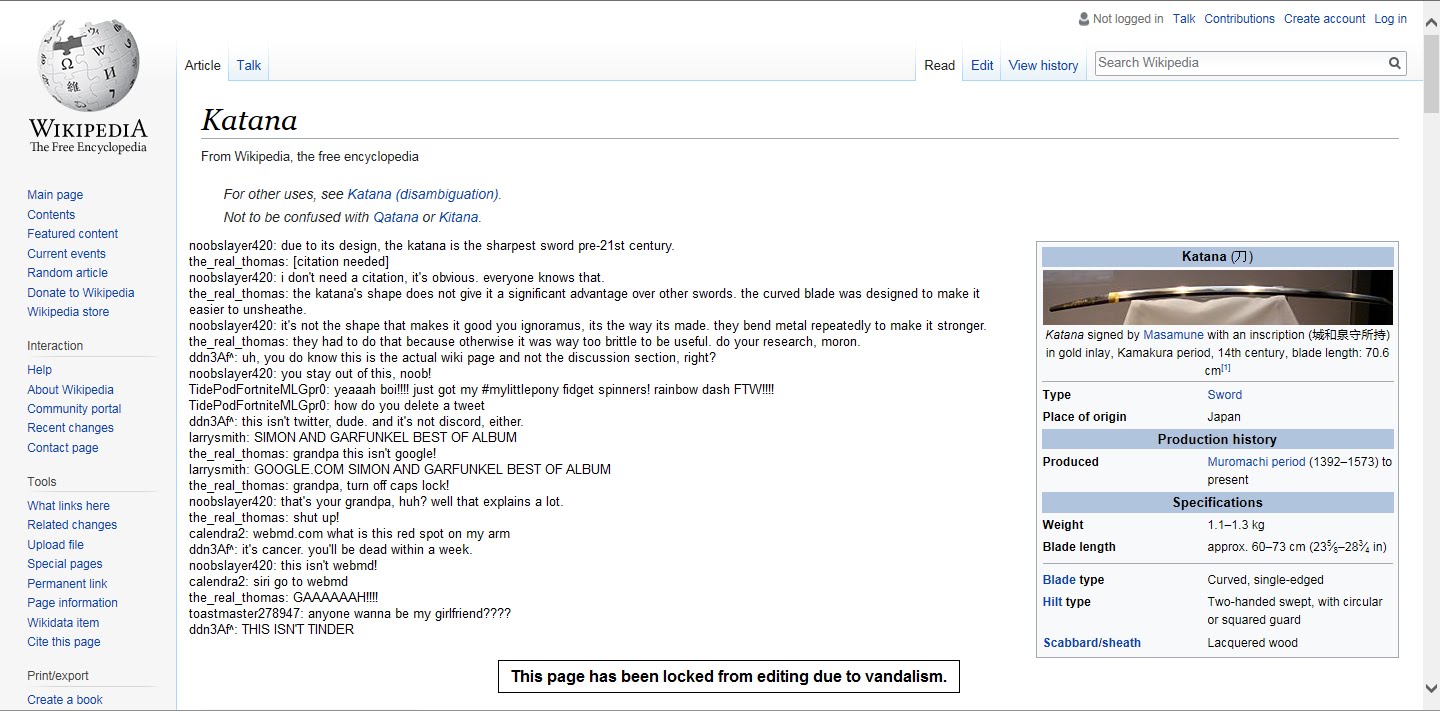Screen dimensions: 1443x711
Task: Click the Wikipedia globe logo
Action: tap(88, 65)
